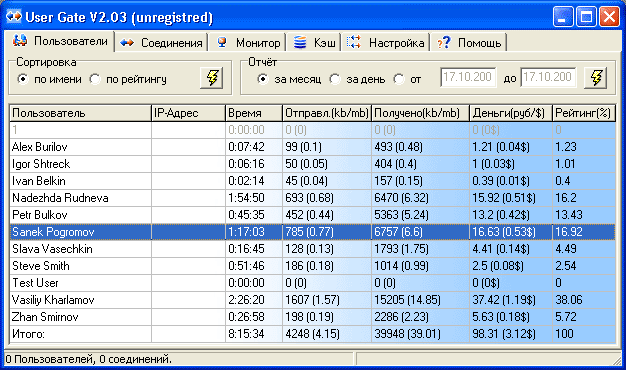Click rating value 5.72
626x370 pixels.
(566, 317)
